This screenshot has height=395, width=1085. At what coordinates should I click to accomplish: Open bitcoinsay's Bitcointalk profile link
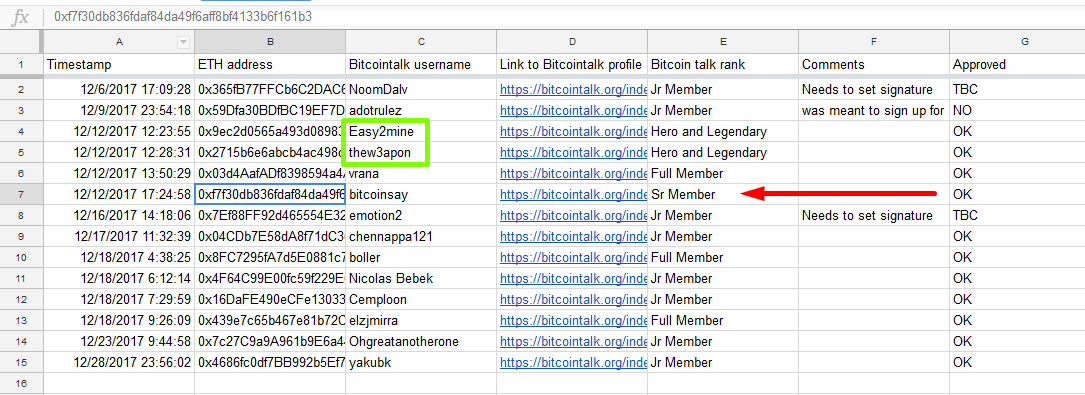pyautogui.click(x=572, y=194)
